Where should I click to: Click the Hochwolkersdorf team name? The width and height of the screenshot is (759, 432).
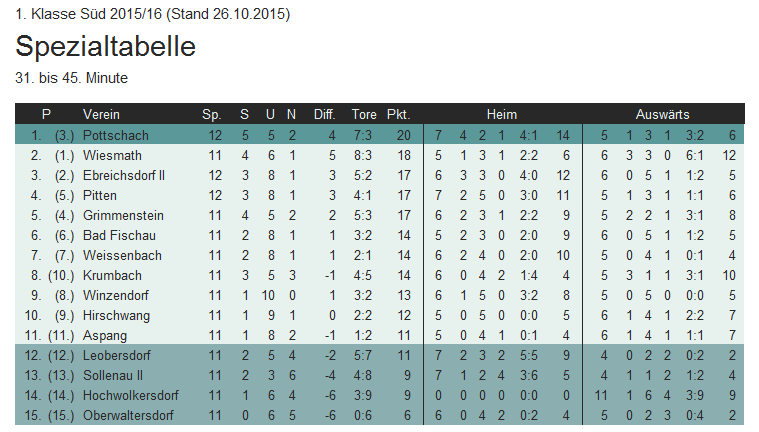(130, 396)
